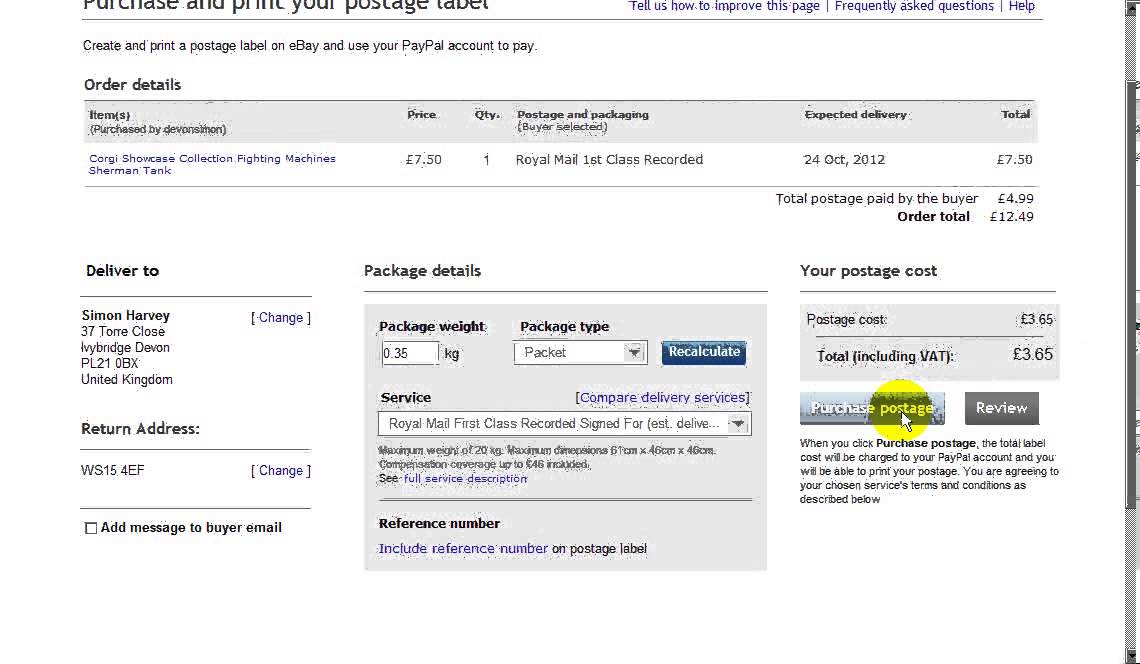Image resolution: width=1140 pixels, height=664 pixels.
Task: Open Compare delivery services link
Action: 663,398
